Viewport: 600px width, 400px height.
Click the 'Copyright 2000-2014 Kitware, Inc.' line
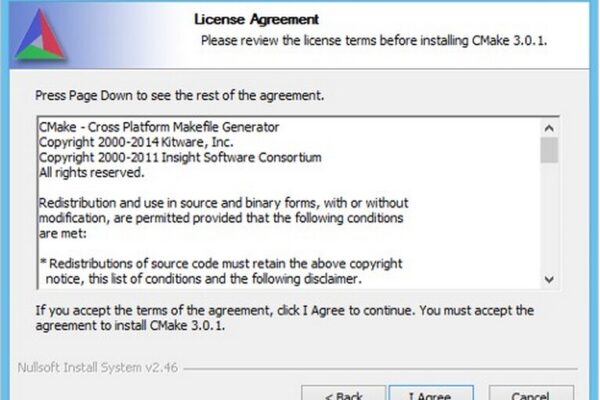(x=136, y=142)
